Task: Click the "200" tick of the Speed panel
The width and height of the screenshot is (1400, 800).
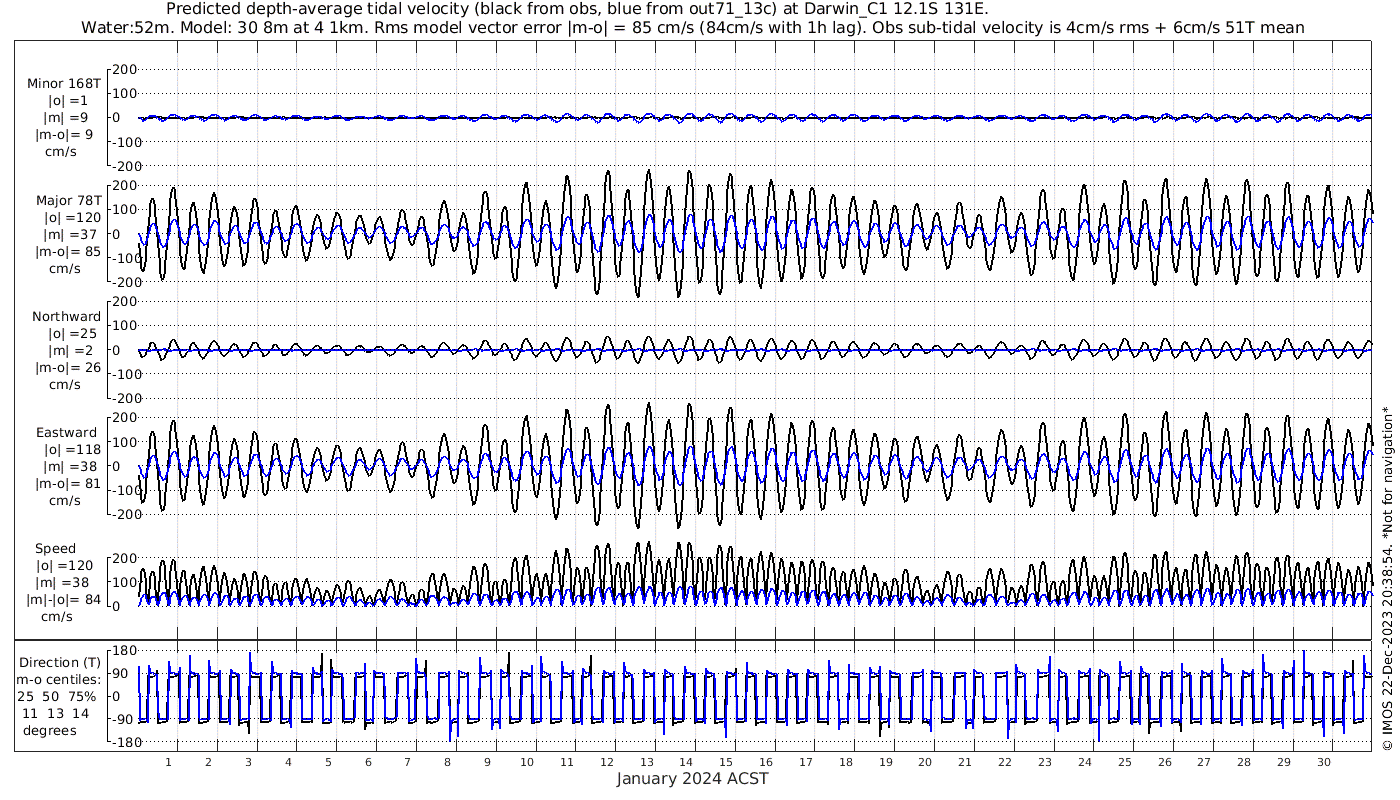Action: coord(124,558)
